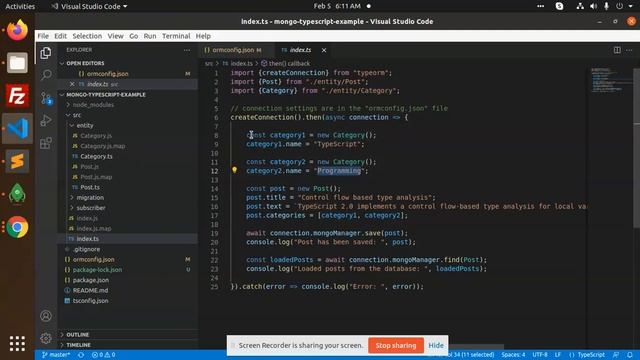Expand the node_modules folder
Screen dimensions: 640x360
click(x=93, y=105)
